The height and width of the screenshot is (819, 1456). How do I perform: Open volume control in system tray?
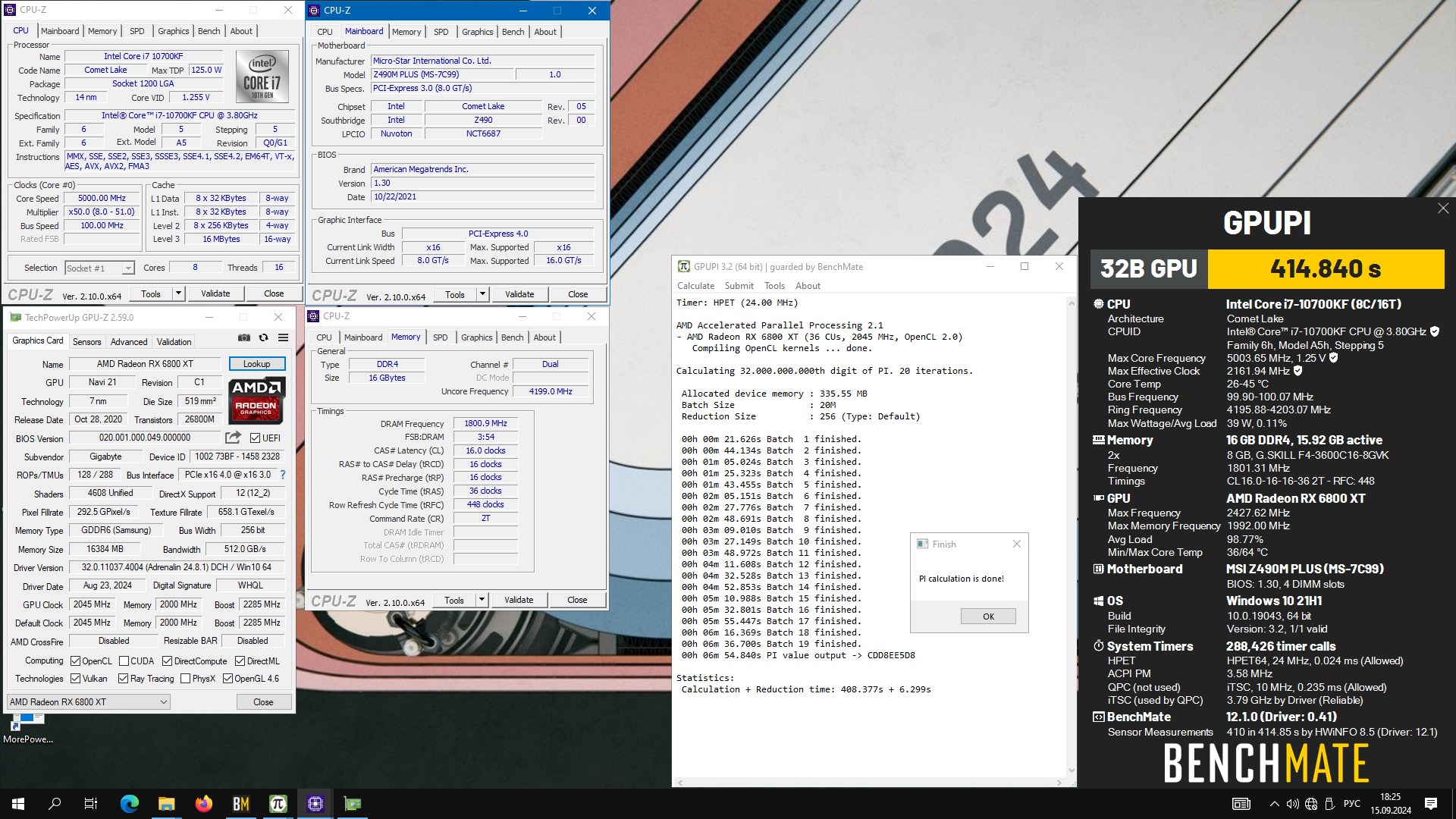pyautogui.click(x=1292, y=804)
